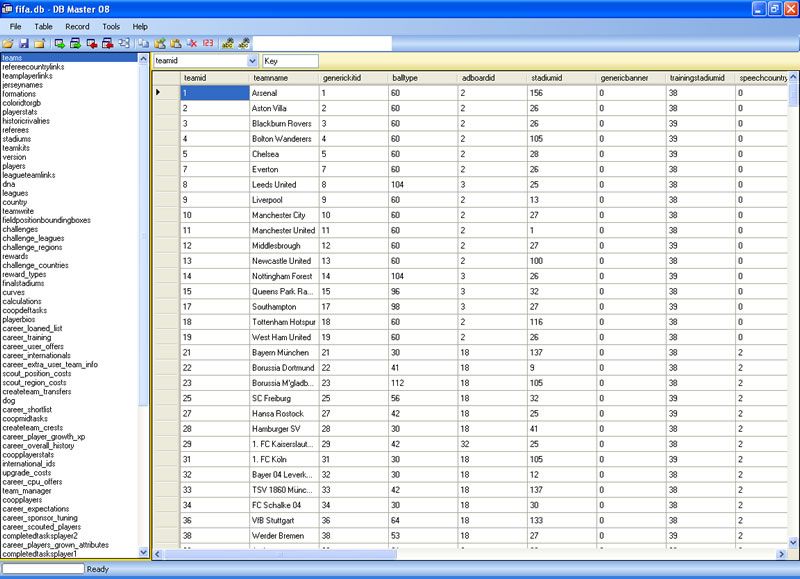Click the Key search input field
This screenshot has height=579, width=800.
(290, 61)
